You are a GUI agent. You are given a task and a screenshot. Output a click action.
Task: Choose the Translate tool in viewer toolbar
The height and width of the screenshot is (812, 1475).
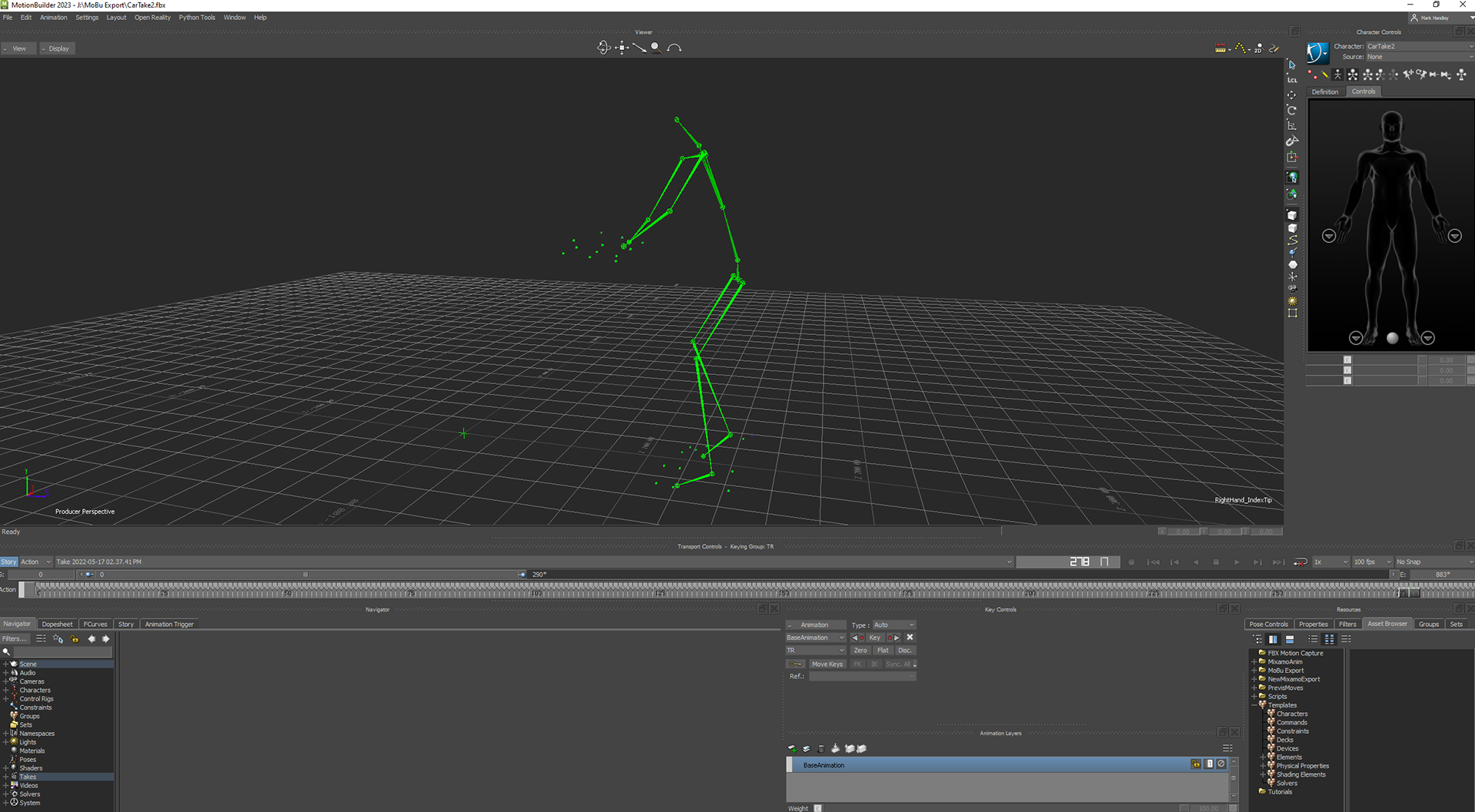[1292, 95]
